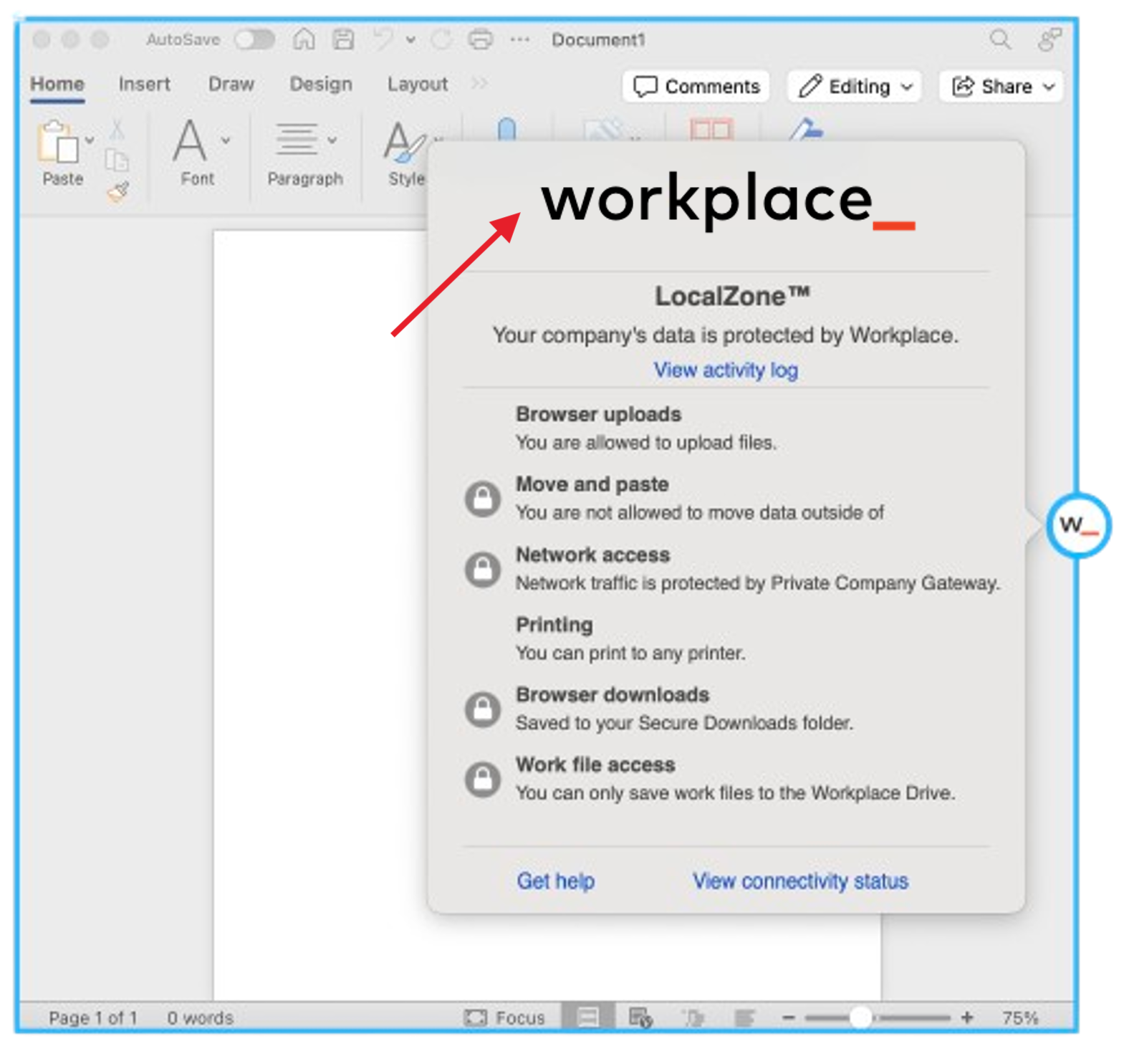Viewport: 1129px width, 1064px height.
Task: Open the Font group button
Action: [x=197, y=153]
